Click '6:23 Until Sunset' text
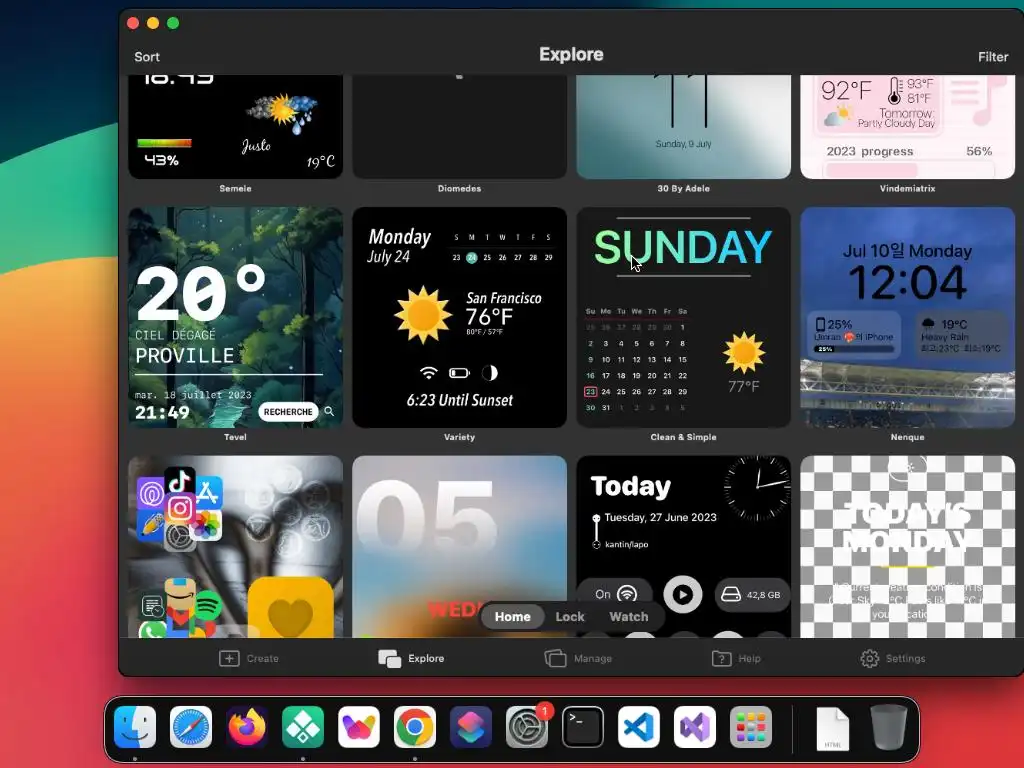This screenshot has width=1024, height=768. click(x=460, y=400)
